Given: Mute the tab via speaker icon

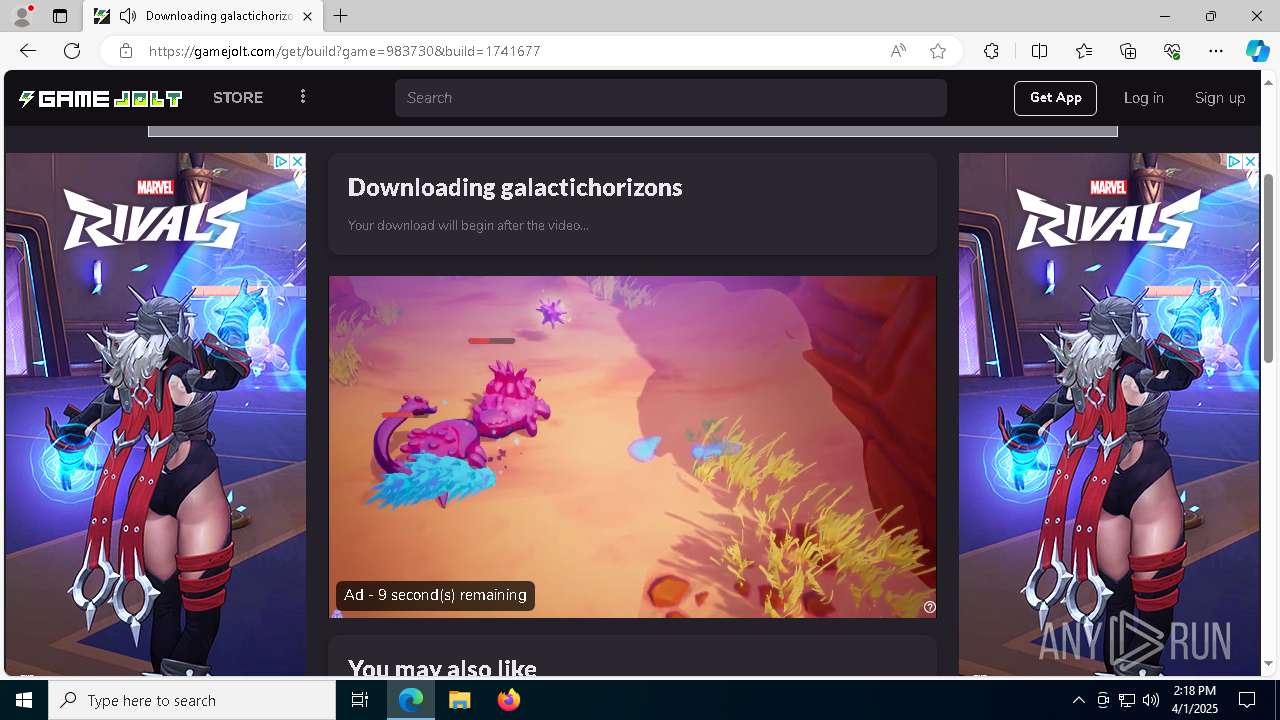Looking at the screenshot, I should [x=128, y=16].
